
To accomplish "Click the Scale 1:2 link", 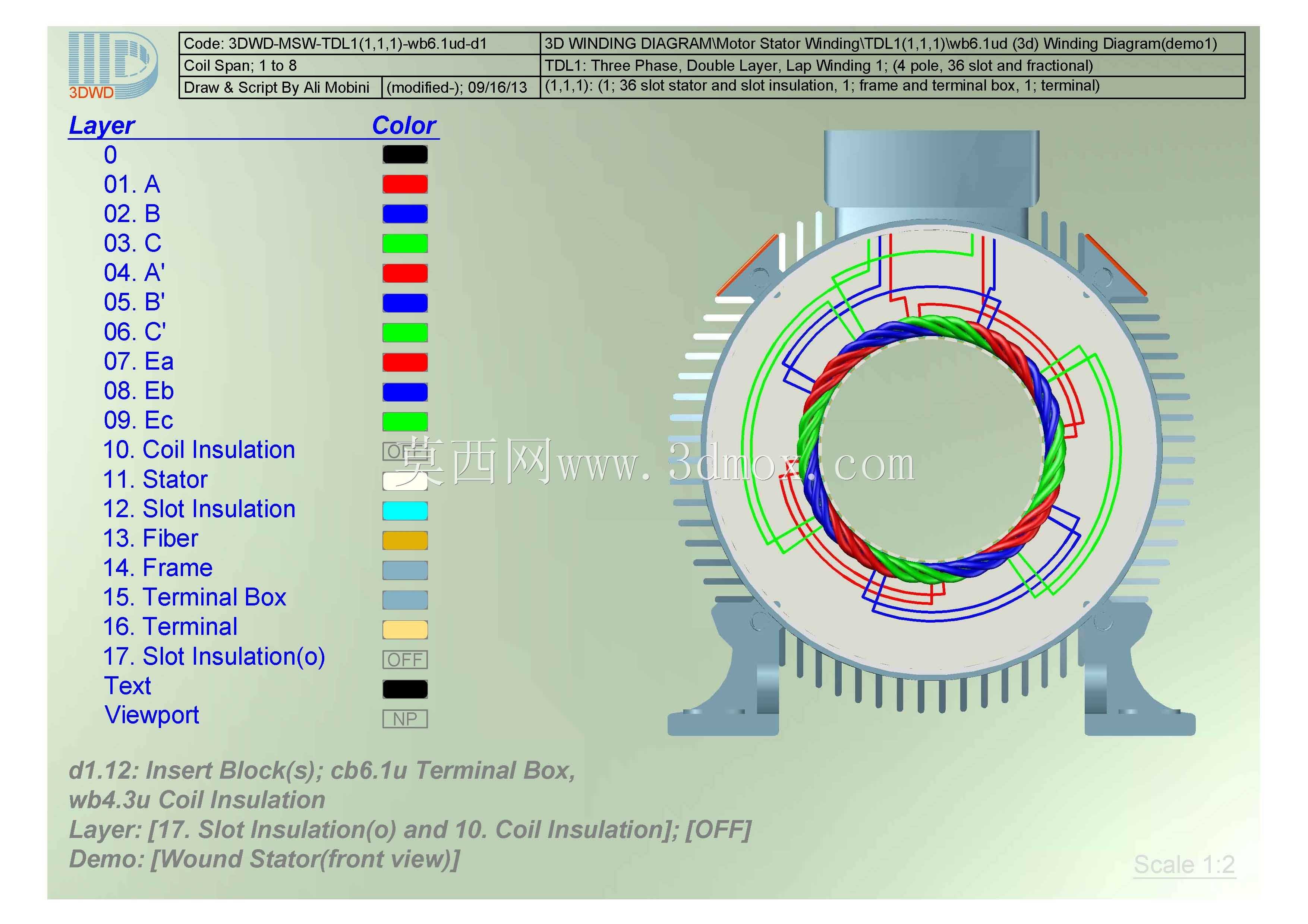I will (x=1184, y=865).
